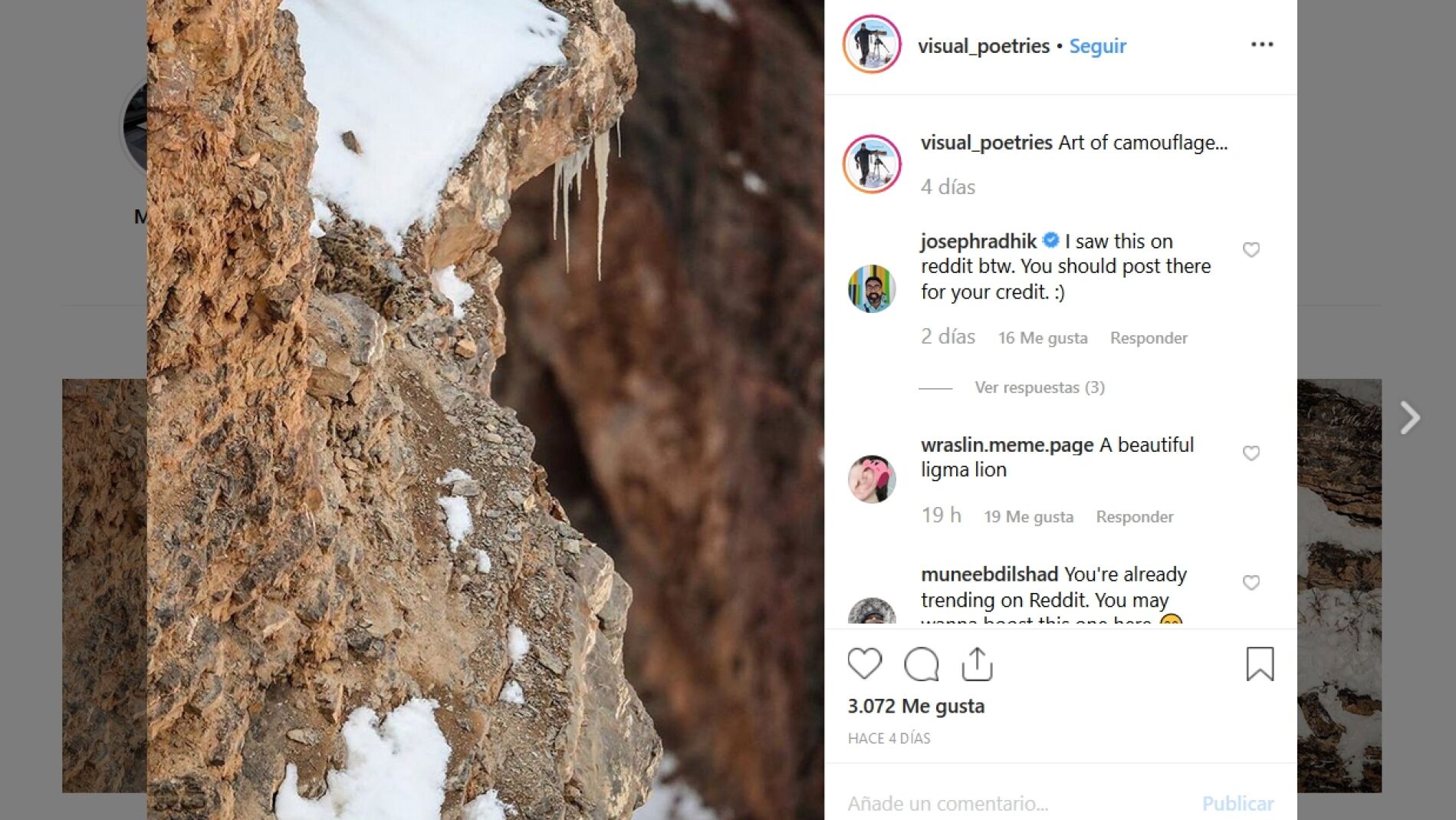
Task: Focus the Añade un comentario field
Action: coord(1012,803)
